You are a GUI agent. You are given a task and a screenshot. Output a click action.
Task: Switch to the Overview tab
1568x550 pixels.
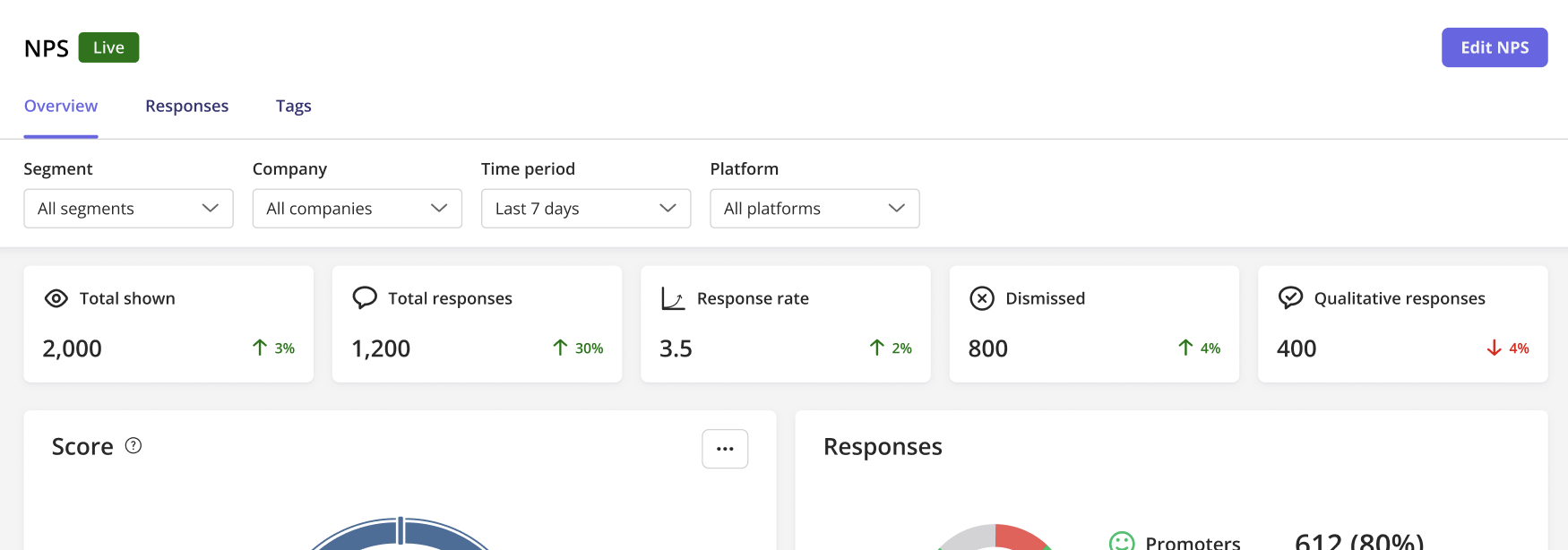coord(61,106)
